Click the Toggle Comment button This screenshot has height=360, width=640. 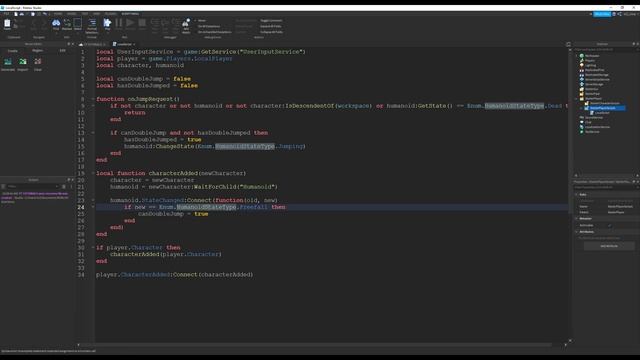[x=271, y=20]
